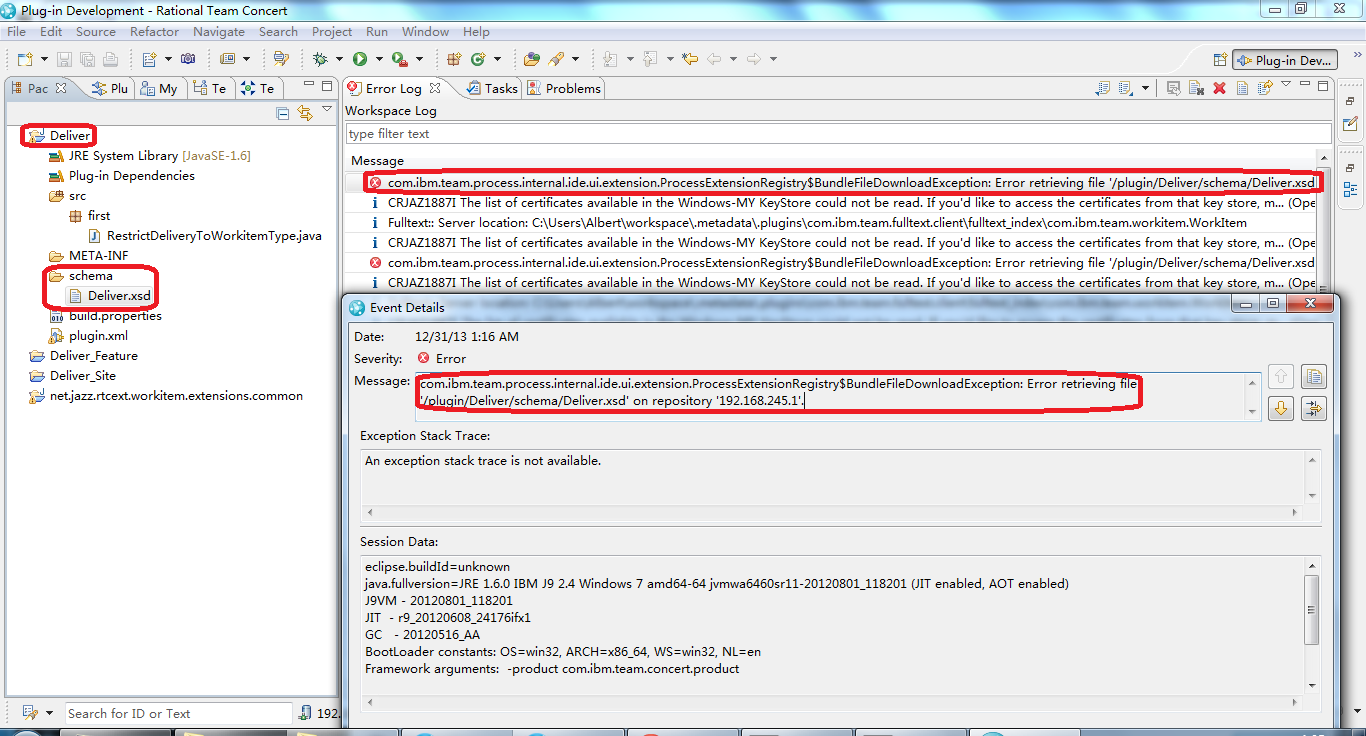Screen dimensions: 1366x736
Task: Select RestrictDeliveryToWorkitemType.java file
Action: pos(206,235)
